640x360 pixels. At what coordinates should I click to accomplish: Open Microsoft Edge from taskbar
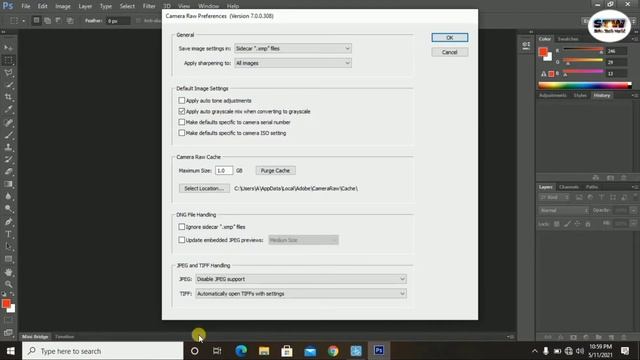(x=241, y=351)
